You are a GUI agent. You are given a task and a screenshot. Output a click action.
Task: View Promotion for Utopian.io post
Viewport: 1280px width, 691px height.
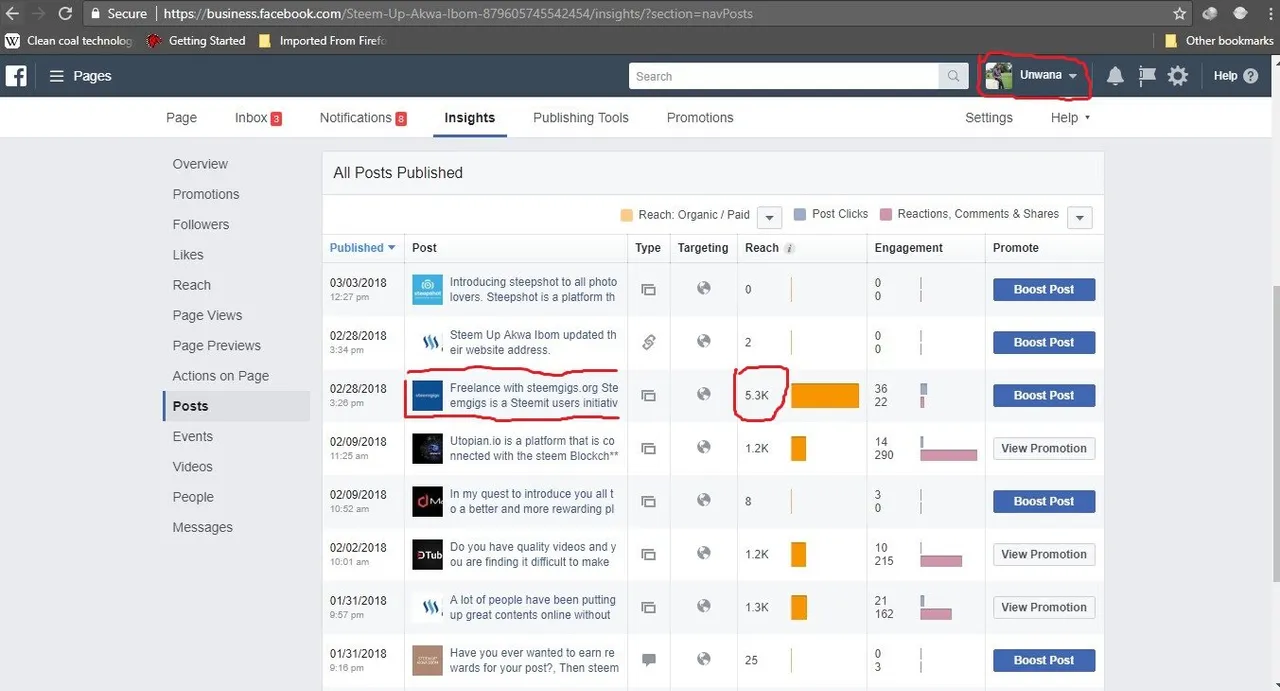[1044, 449]
